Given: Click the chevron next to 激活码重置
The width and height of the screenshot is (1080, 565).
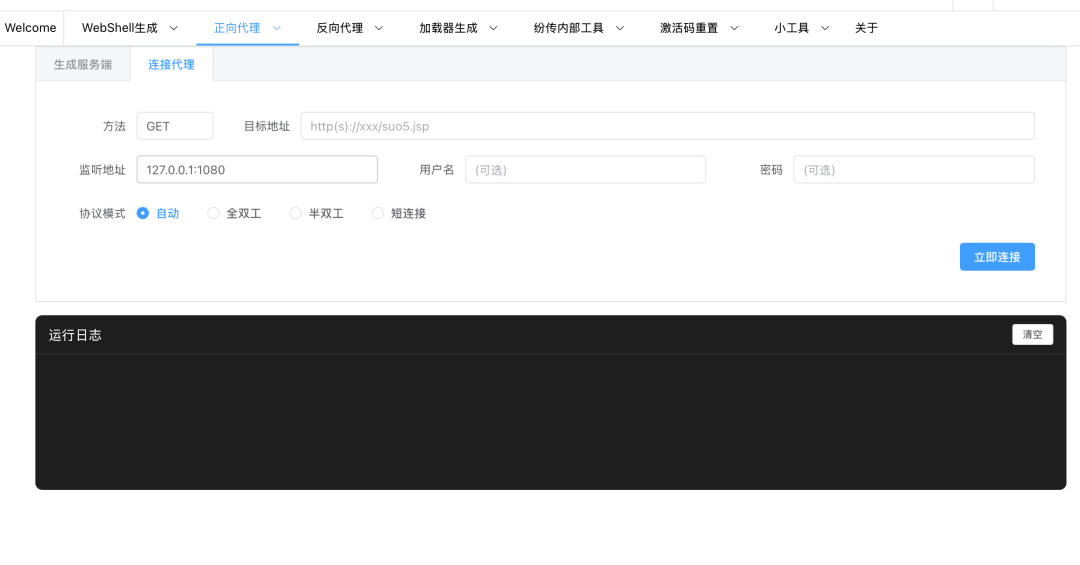Looking at the screenshot, I should 734,28.
